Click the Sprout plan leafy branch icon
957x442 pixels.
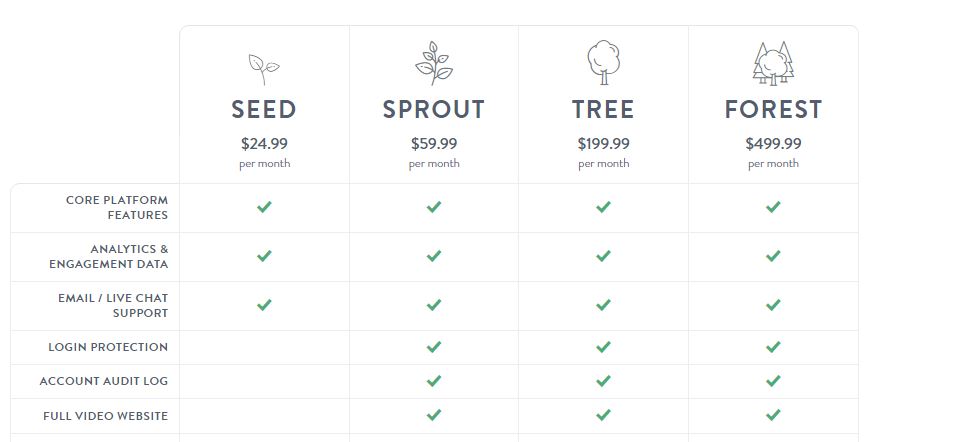[x=434, y=63]
